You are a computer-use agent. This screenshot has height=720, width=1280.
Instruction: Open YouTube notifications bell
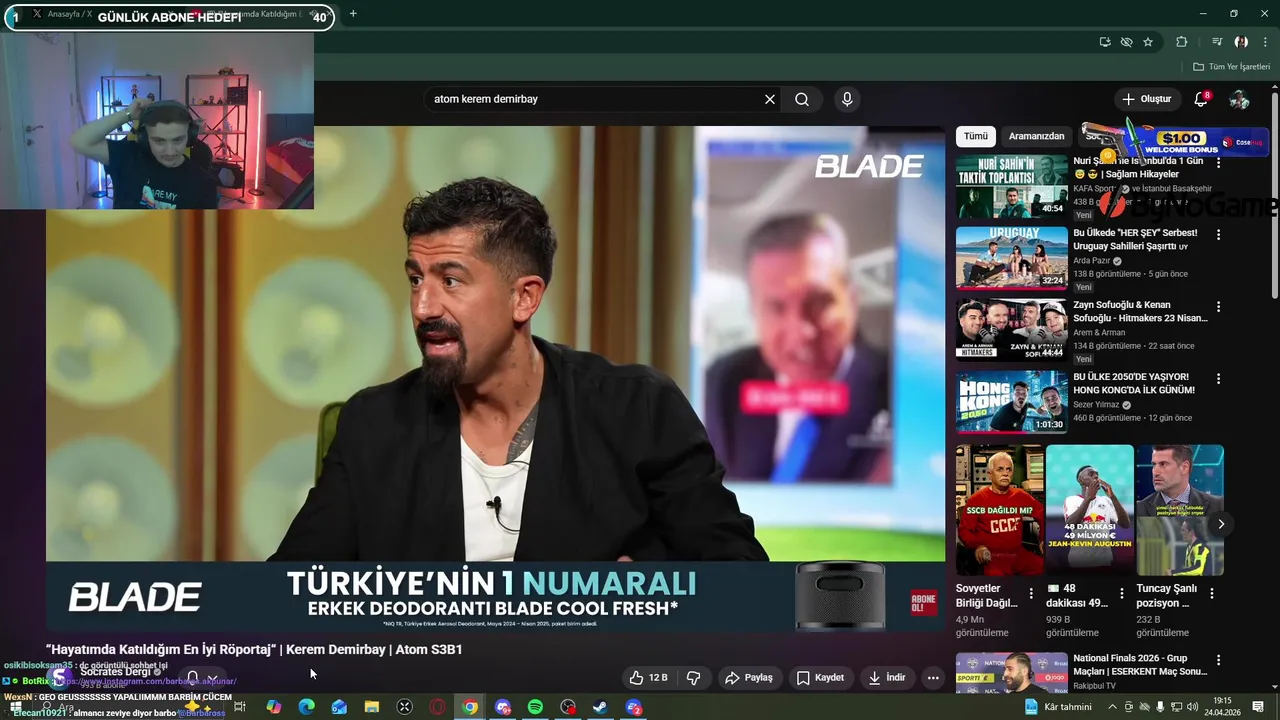tap(1201, 99)
